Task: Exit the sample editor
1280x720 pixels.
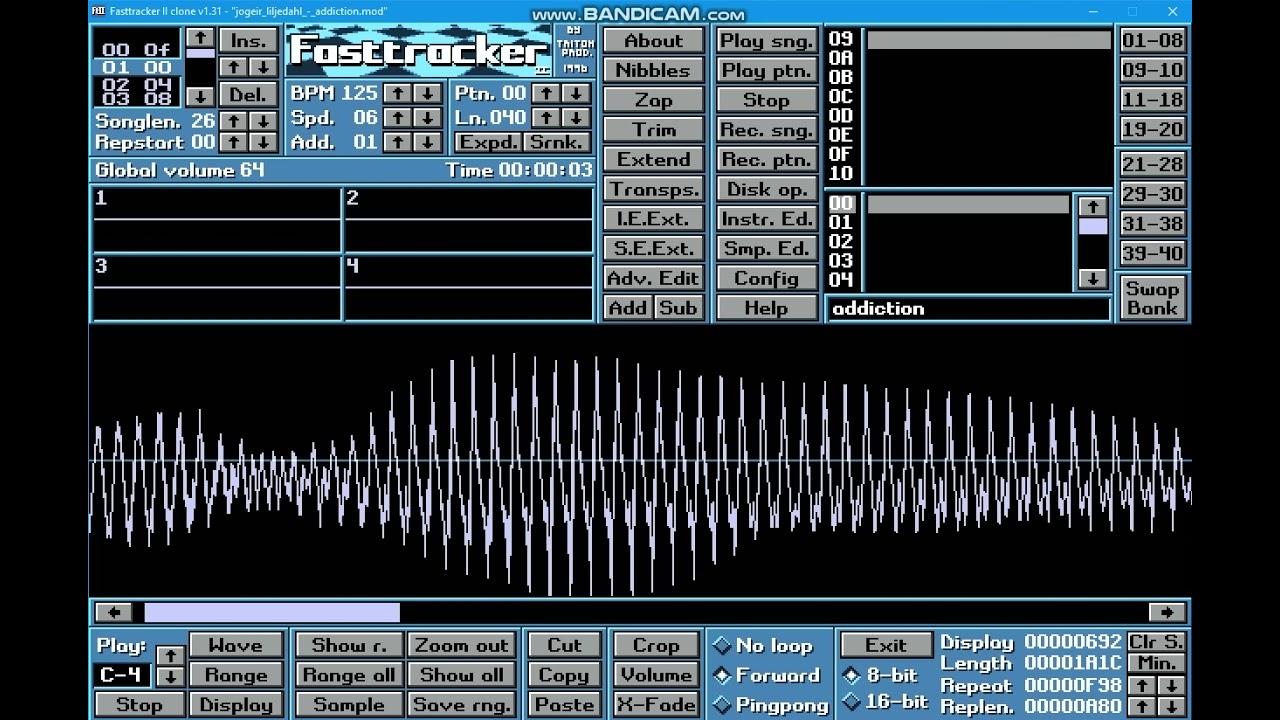Action: coord(886,646)
